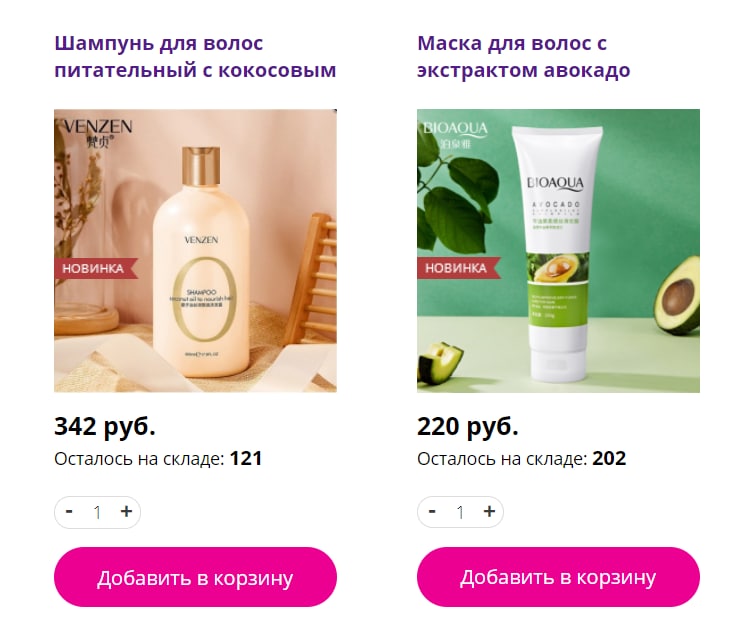Decrease quantity of coconut shampoo
The height and width of the screenshot is (637, 736).
coord(69,511)
